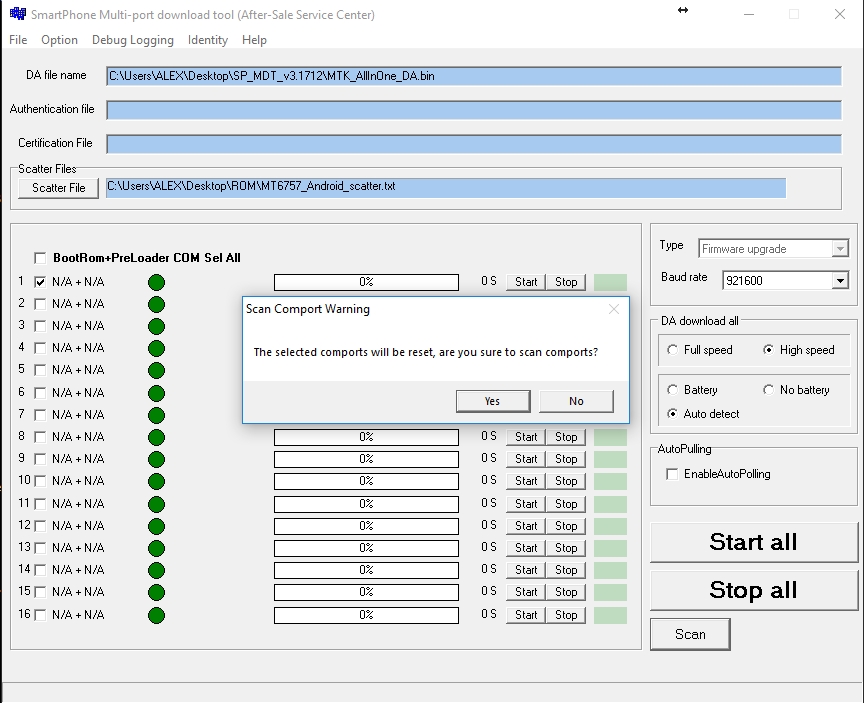This screenshot has height=703, width=864.
Task: Click light green status box for port 1
Action: (610, 282)
